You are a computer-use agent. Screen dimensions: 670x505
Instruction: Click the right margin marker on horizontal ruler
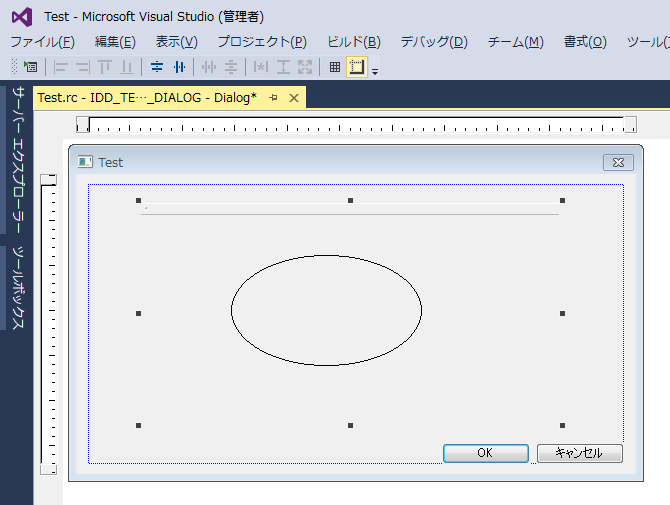tap(630, 124)
